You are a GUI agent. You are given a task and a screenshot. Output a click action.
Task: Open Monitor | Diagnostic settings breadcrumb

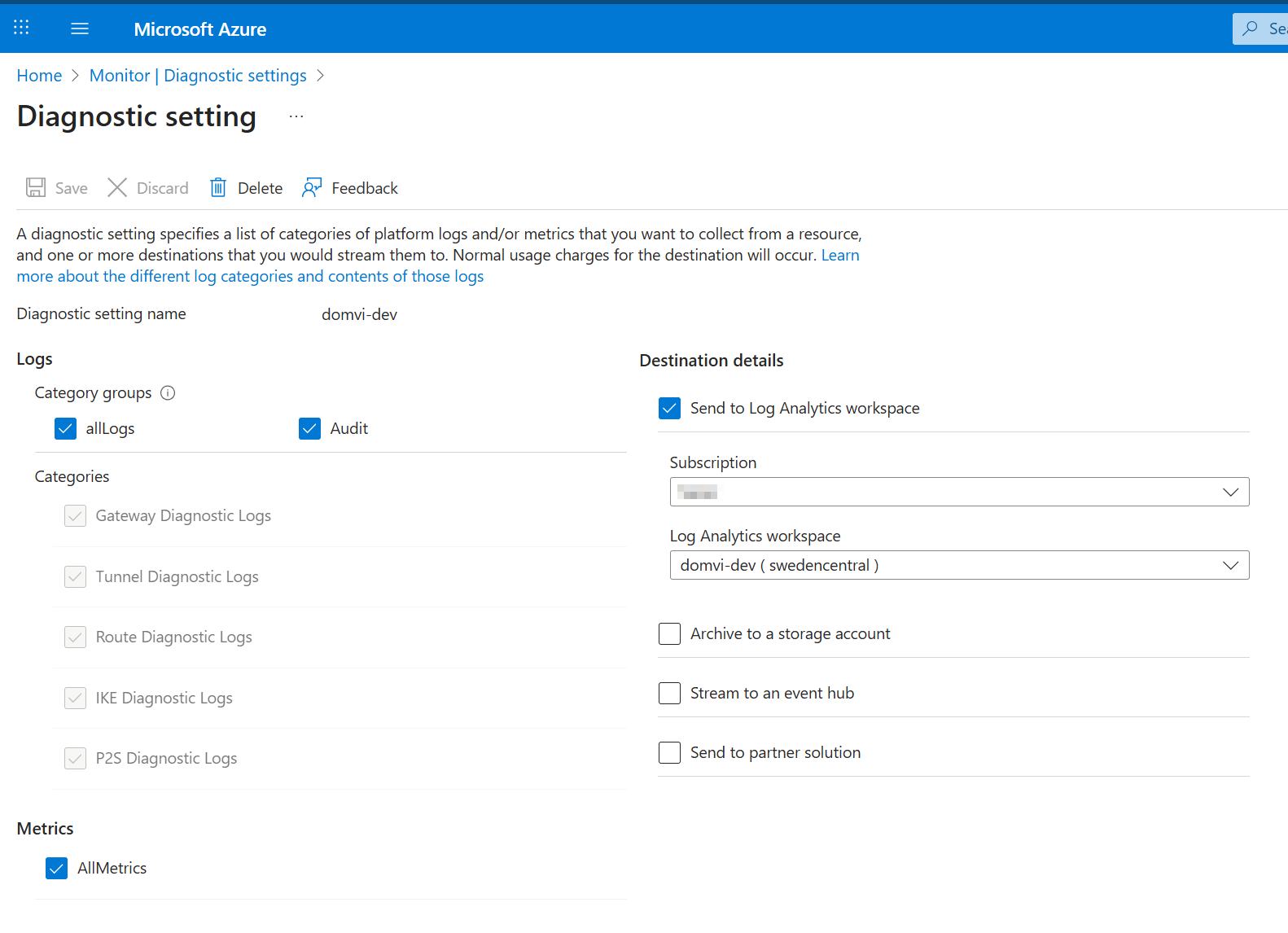coord(198,76)
